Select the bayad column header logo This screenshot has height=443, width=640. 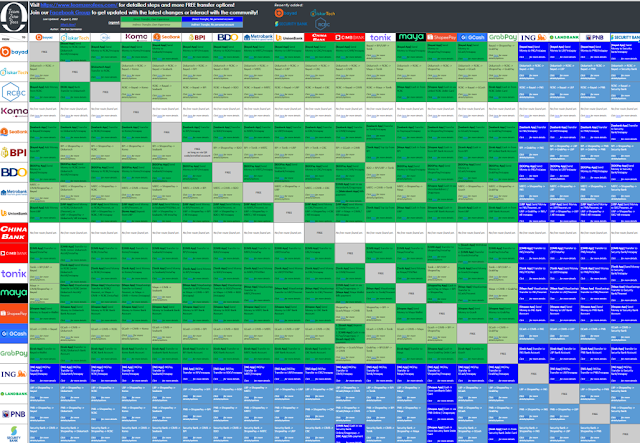[44, 37]
